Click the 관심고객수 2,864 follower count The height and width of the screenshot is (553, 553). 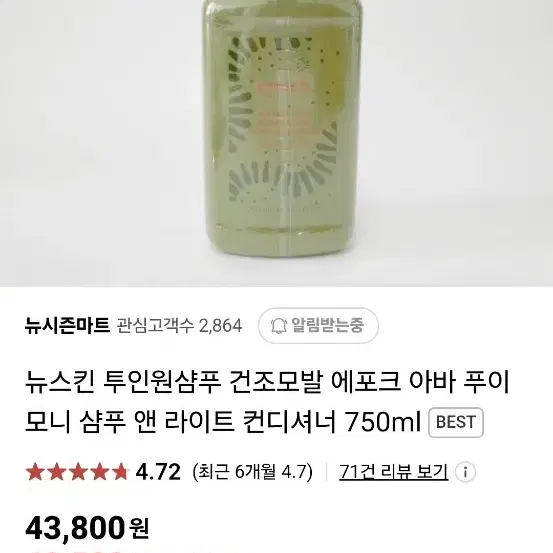[180, 326]
